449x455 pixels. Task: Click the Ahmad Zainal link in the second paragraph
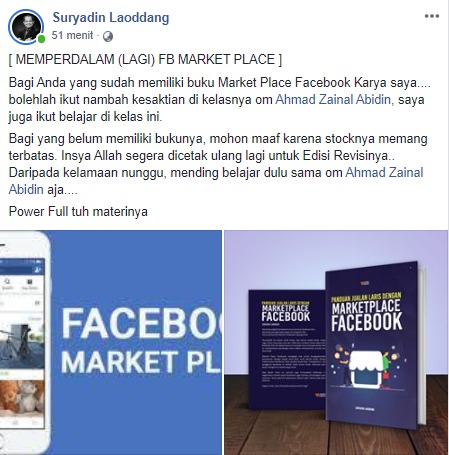click(384, 173)
